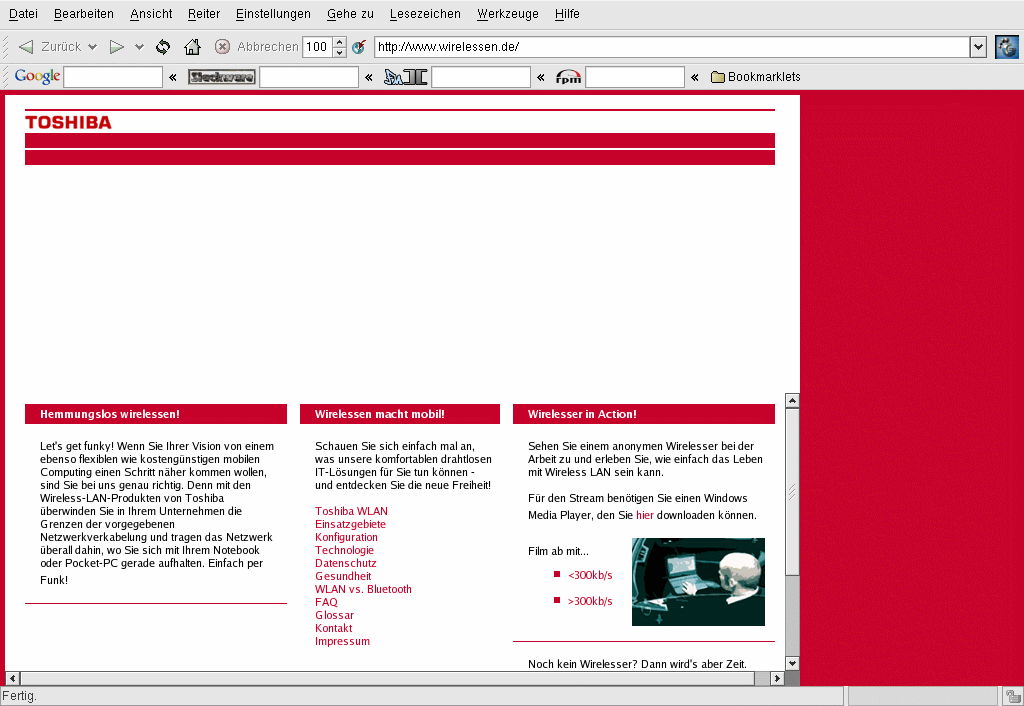Increase the zoom level with the up stepper
The image size is (1024, 706).
coord(340,42)
